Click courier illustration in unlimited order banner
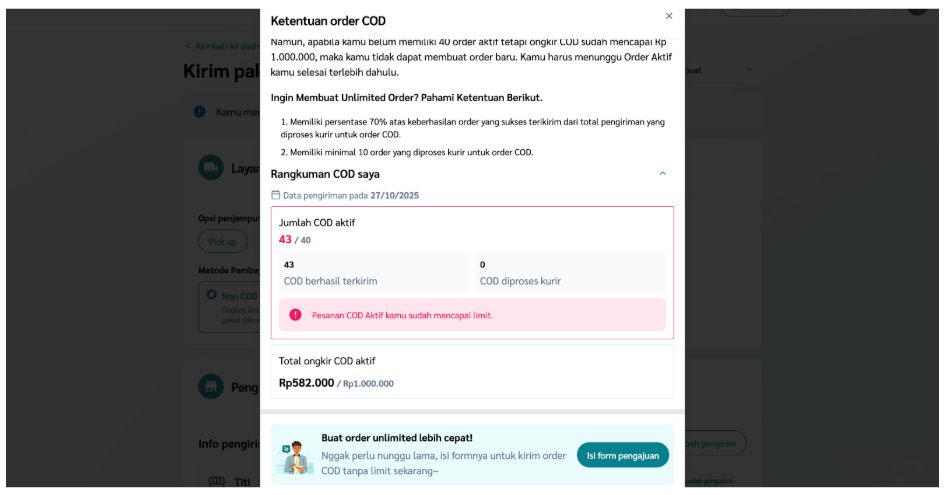Screen dimensions: 947x495 [x=295, y=455]
